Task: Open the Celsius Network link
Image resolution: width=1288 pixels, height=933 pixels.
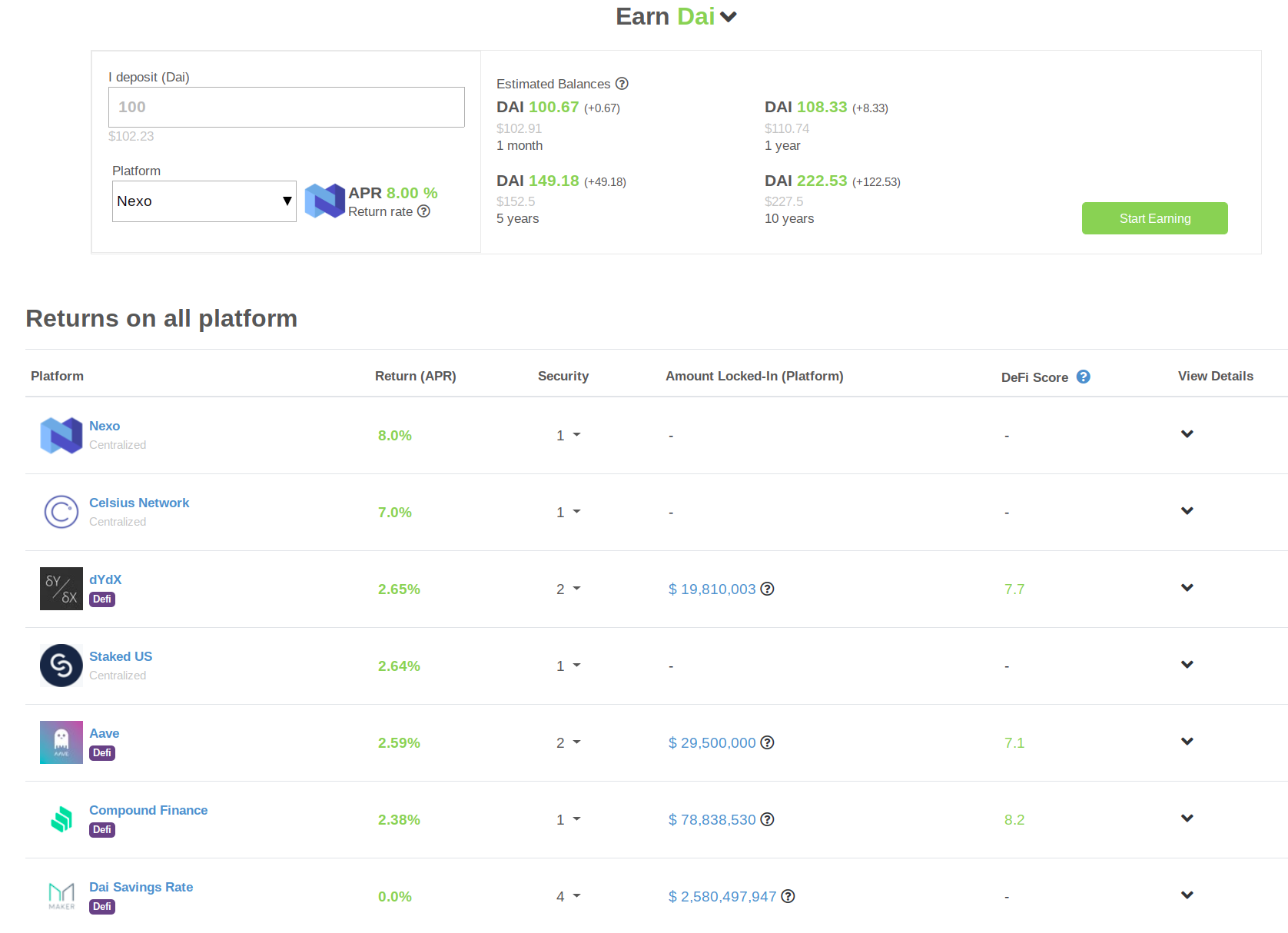Action: click(139, 503)
